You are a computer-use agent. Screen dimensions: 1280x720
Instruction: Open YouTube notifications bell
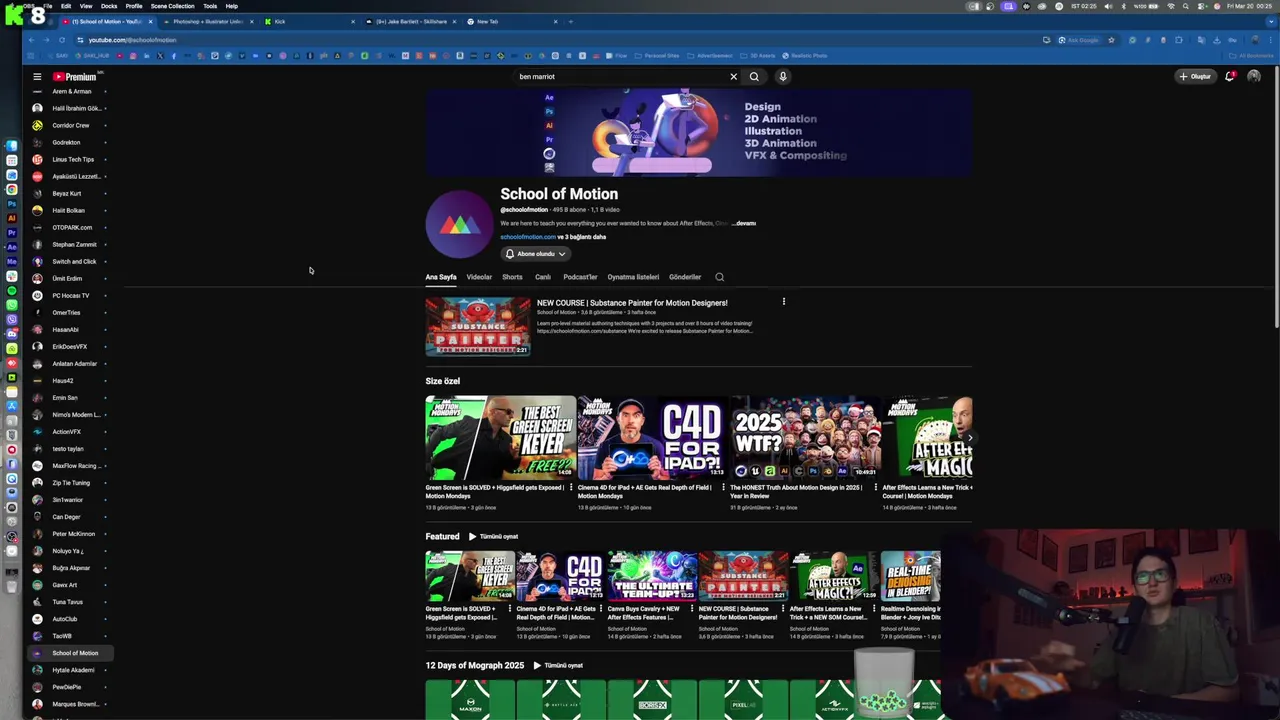click(1229, 76)
